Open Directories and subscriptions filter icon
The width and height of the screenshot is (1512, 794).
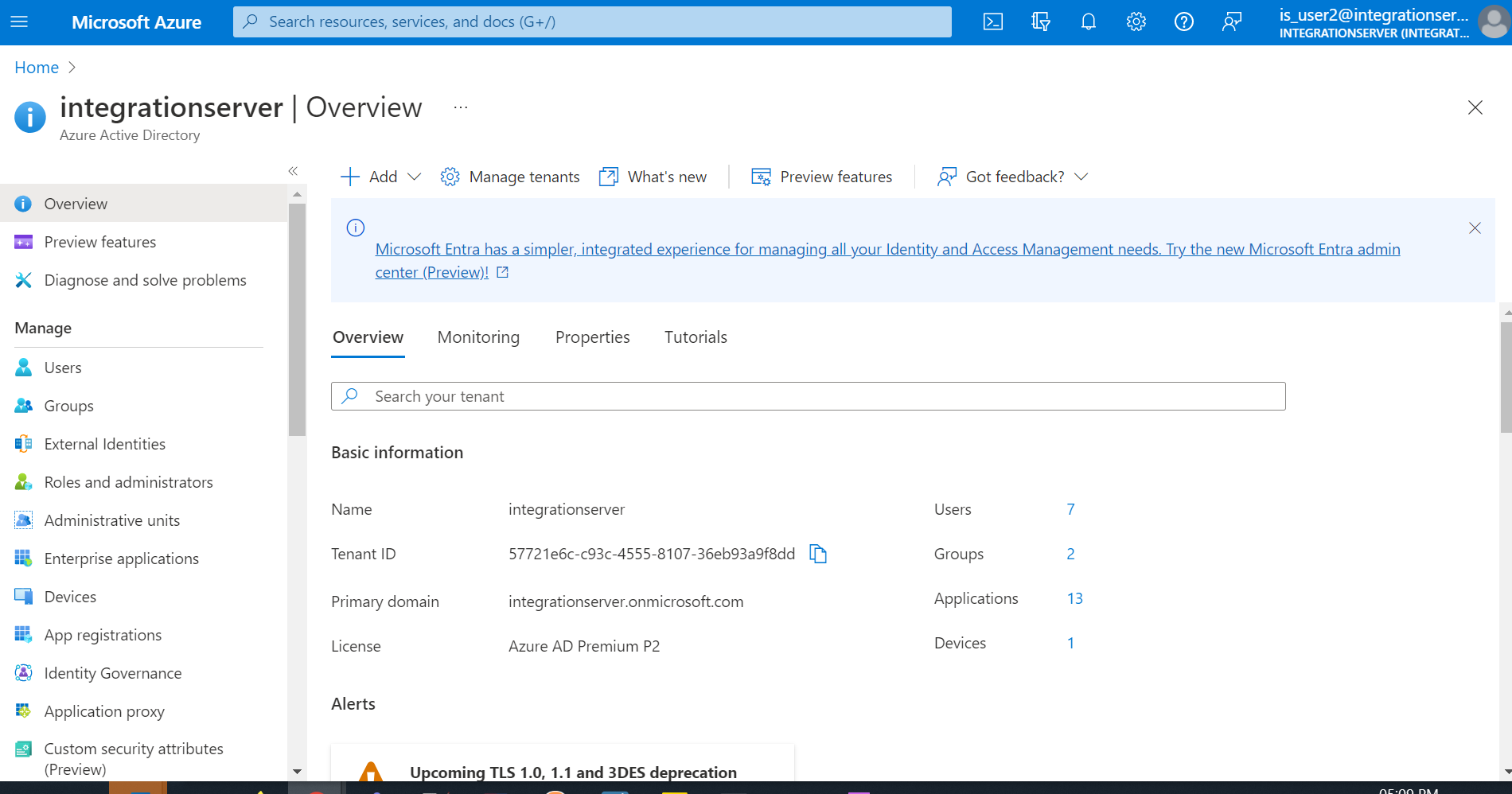[x=1041, y=21]
